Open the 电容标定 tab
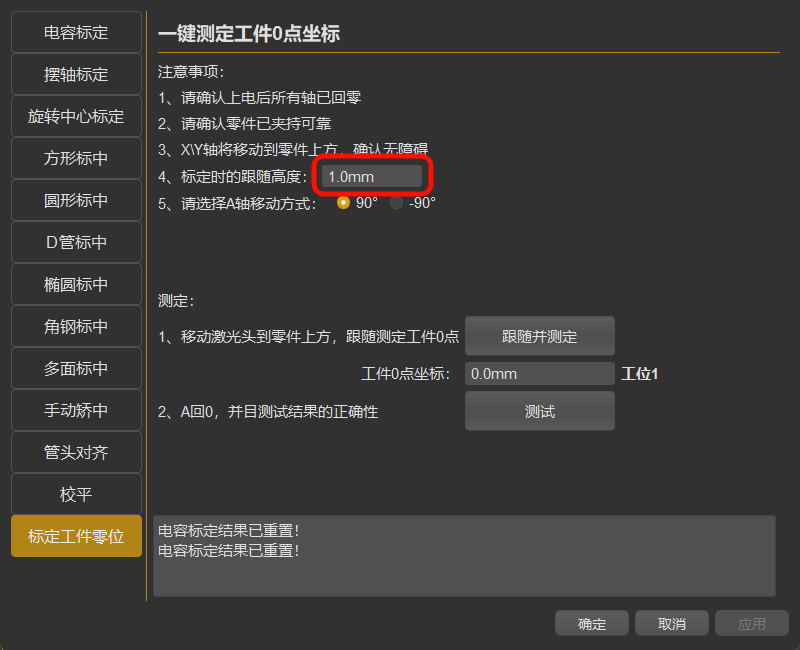This screenshot has width=800, height=650. (76, 32)
